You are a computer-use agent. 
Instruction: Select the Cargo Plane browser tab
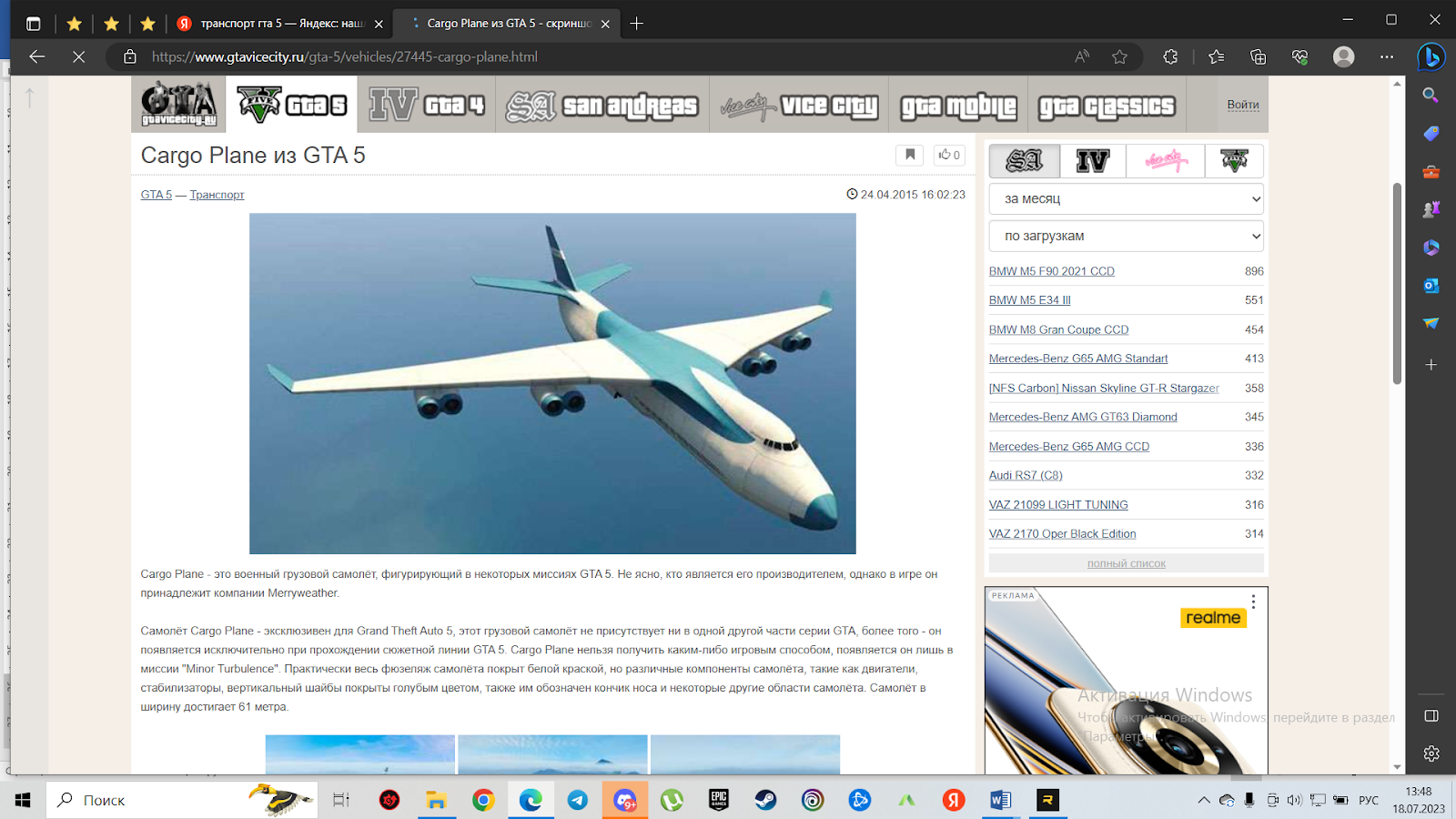point(507,24)
